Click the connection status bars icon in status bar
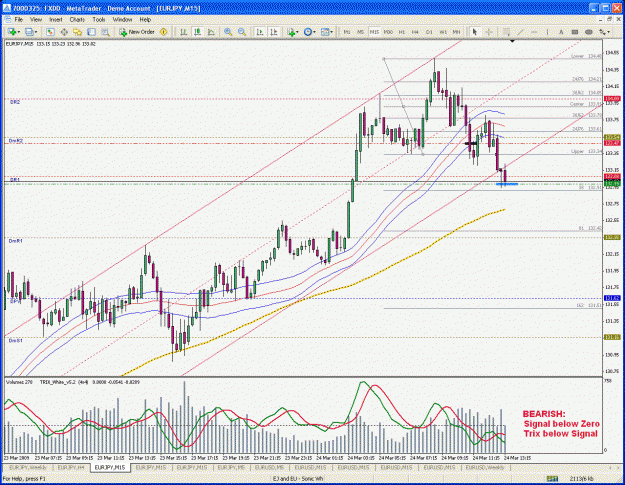 pos(552,479)
